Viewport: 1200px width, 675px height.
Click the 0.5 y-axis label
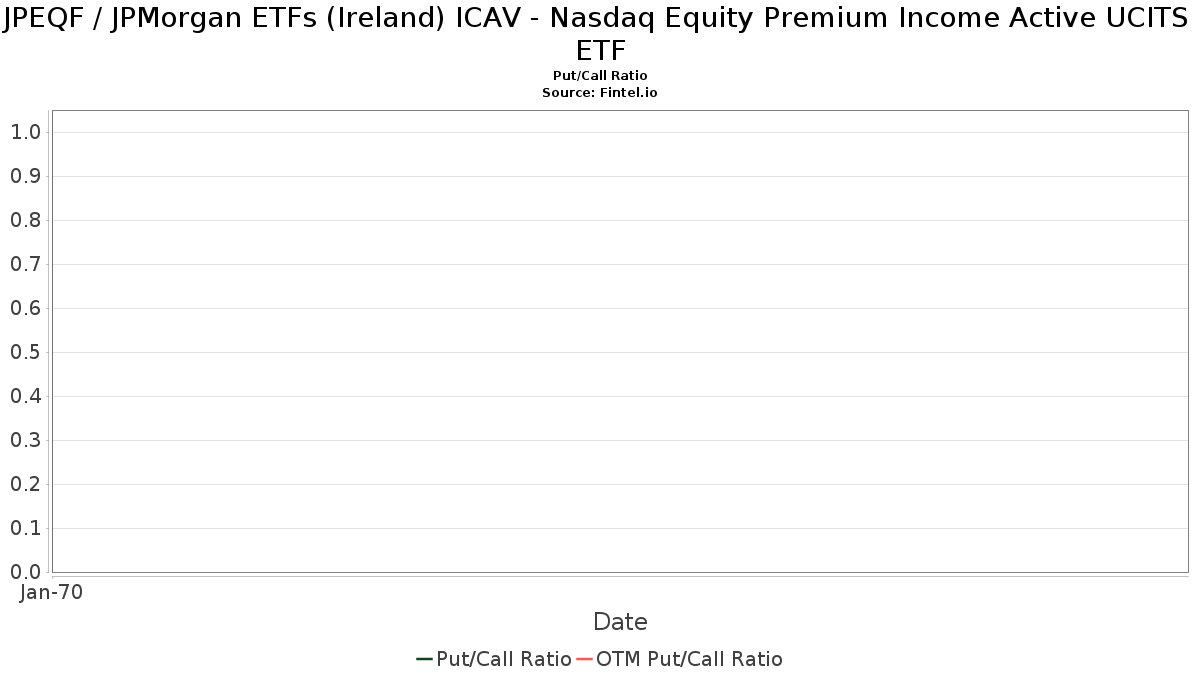25,352
